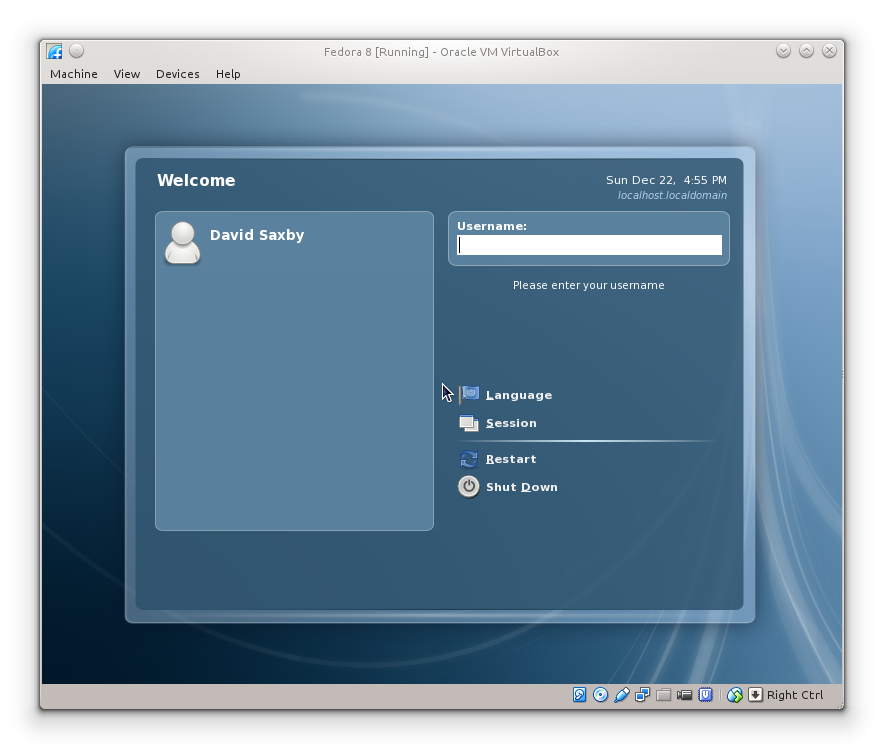Choose the Session option

pos(510,423)
